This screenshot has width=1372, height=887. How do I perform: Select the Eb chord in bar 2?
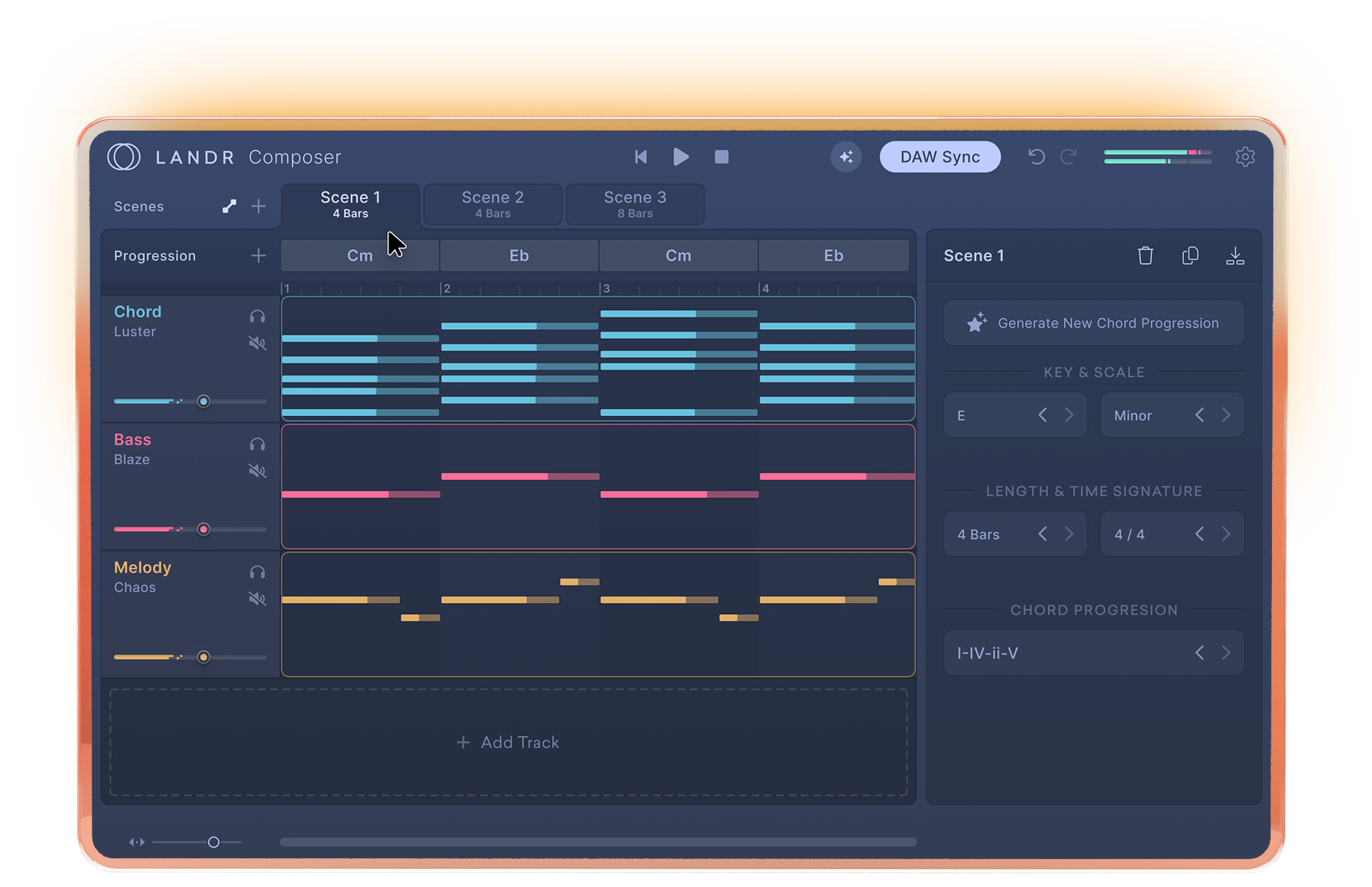pyautogui.click(x=519, y=256)
